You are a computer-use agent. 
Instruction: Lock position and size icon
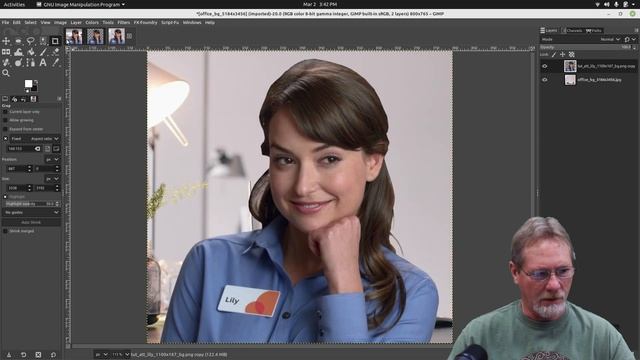[x=562, y=54]
